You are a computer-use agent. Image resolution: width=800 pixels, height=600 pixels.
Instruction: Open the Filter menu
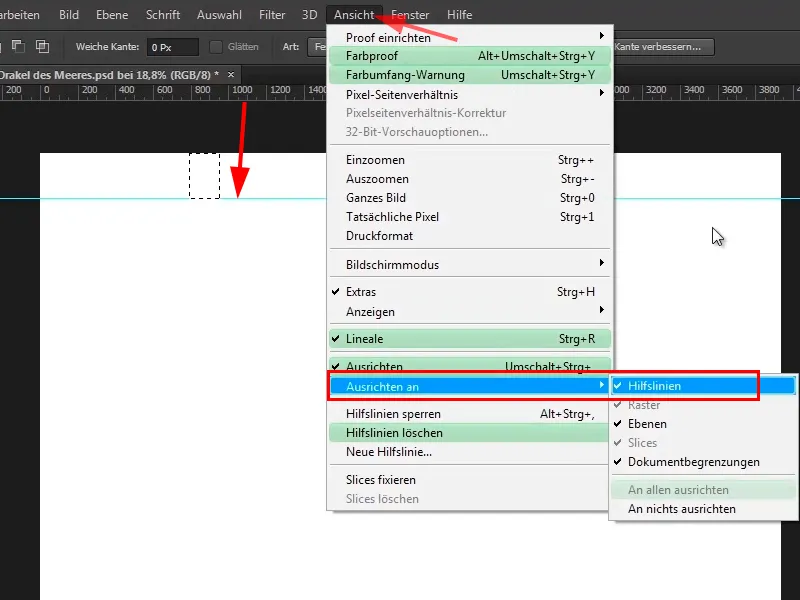[272, 15]
